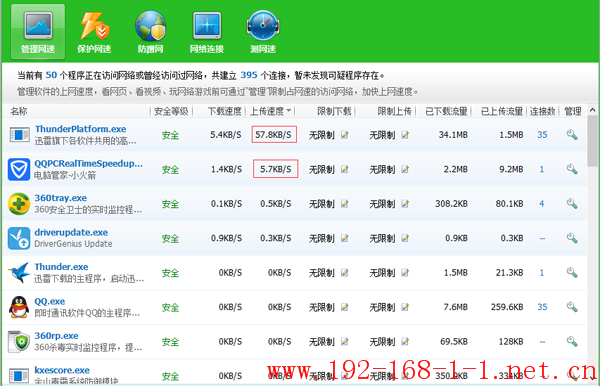Open the 测网速 speed test tab
This screenshot has height=386, width=600.
(263, 33)
